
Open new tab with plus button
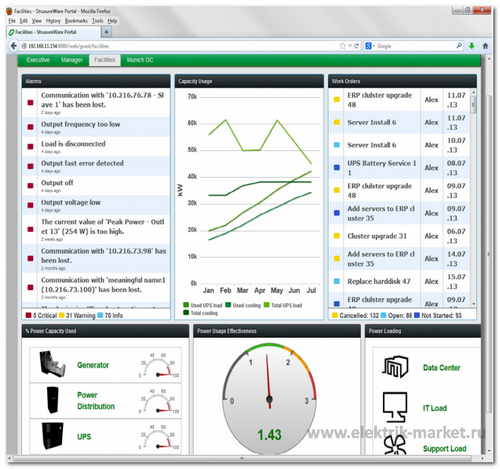[x=106, y=32]
